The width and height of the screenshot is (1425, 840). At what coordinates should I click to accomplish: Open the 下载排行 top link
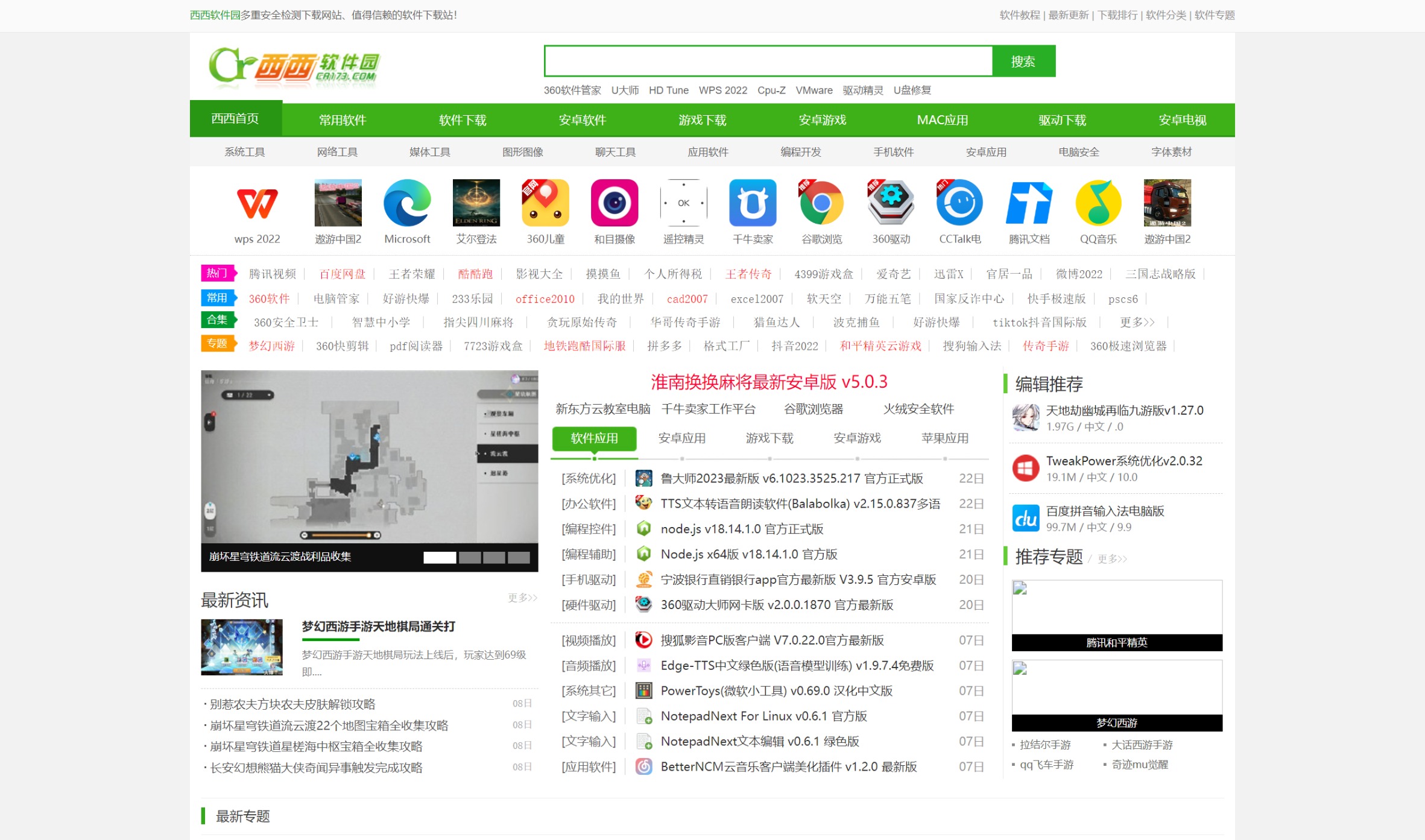coord(1117,15)
